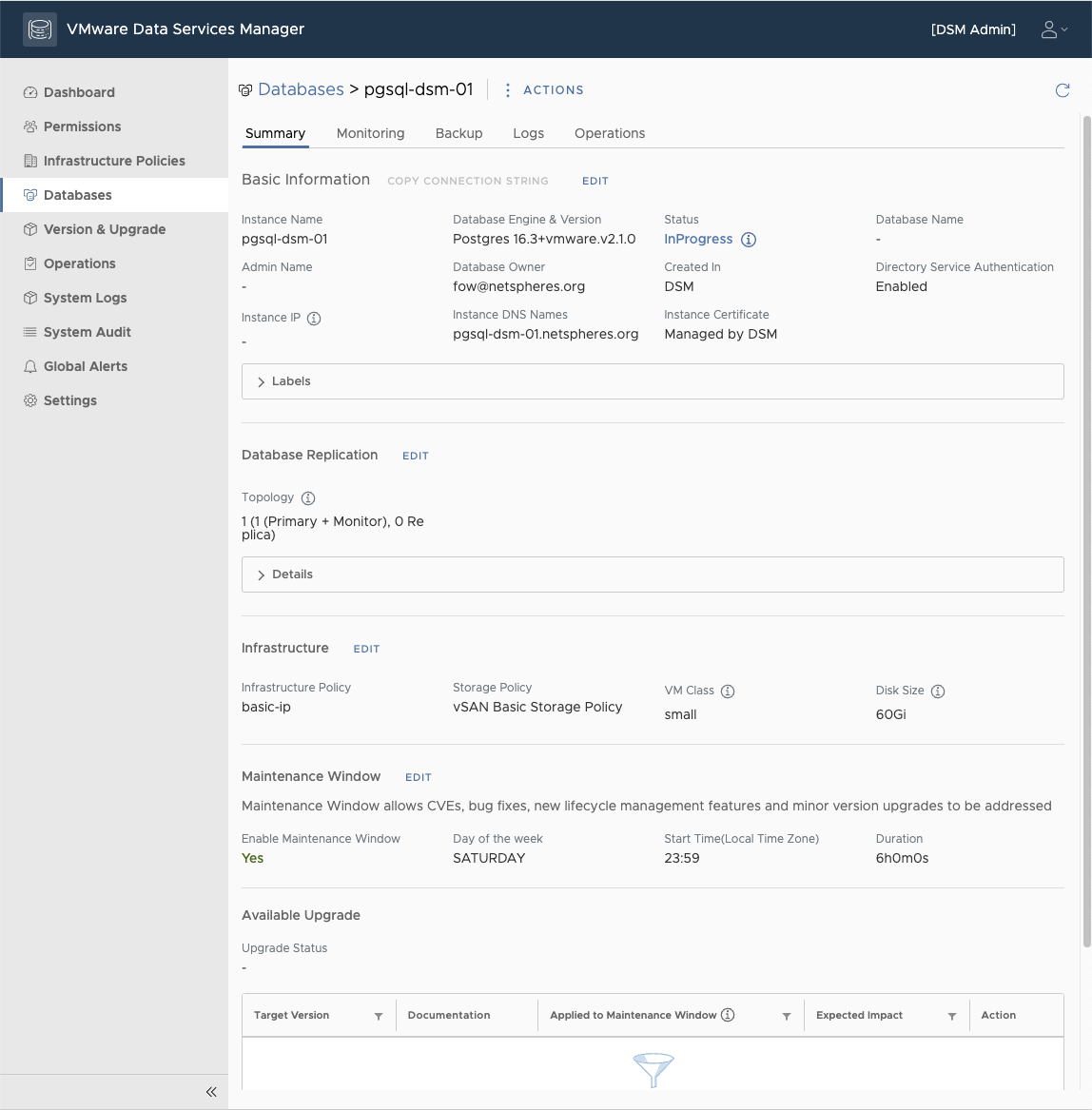Click the info icon beside VM Class

coord(728,691)
